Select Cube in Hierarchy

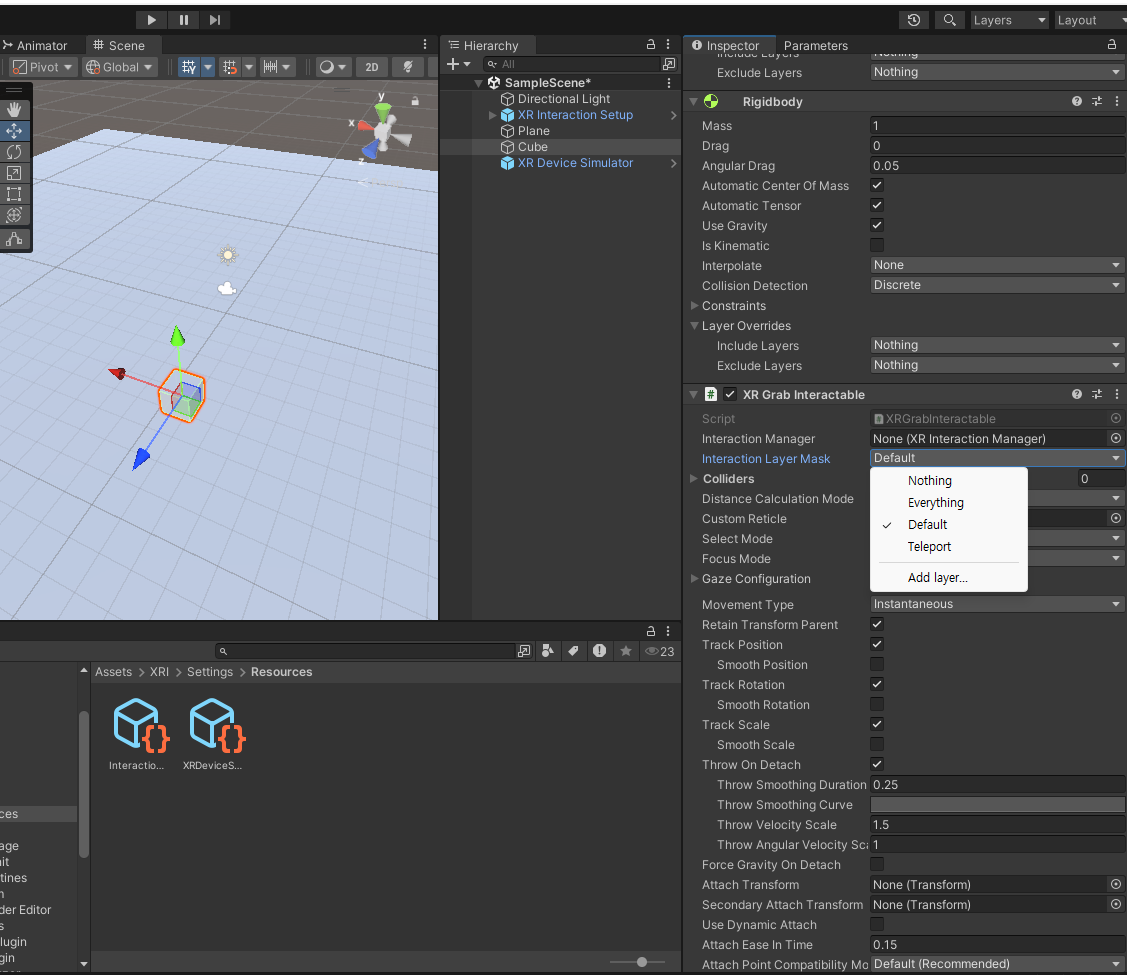click(x=533, y=147)
